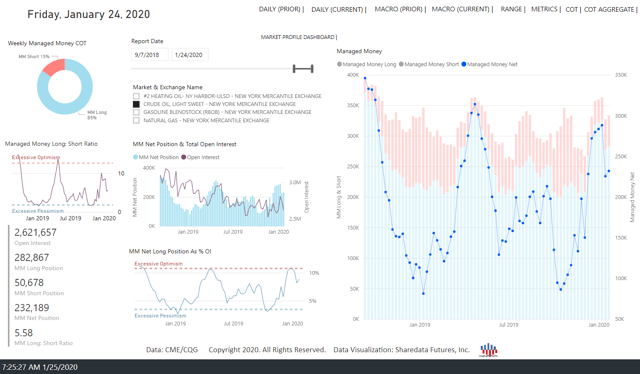Toggle Managed Money Long legend marker
Screen dimensions: 640x374
pyautogui.click(x=339, y=64)
